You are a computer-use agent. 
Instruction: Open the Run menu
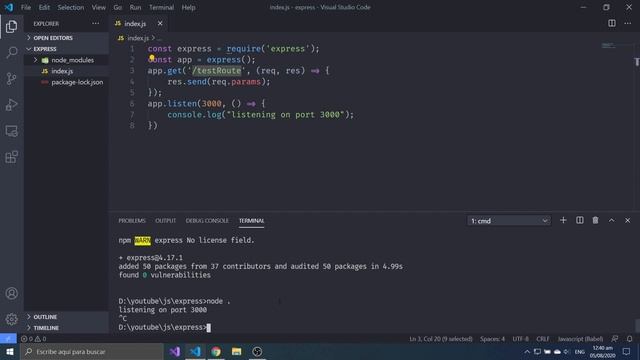tap(135, 7)
